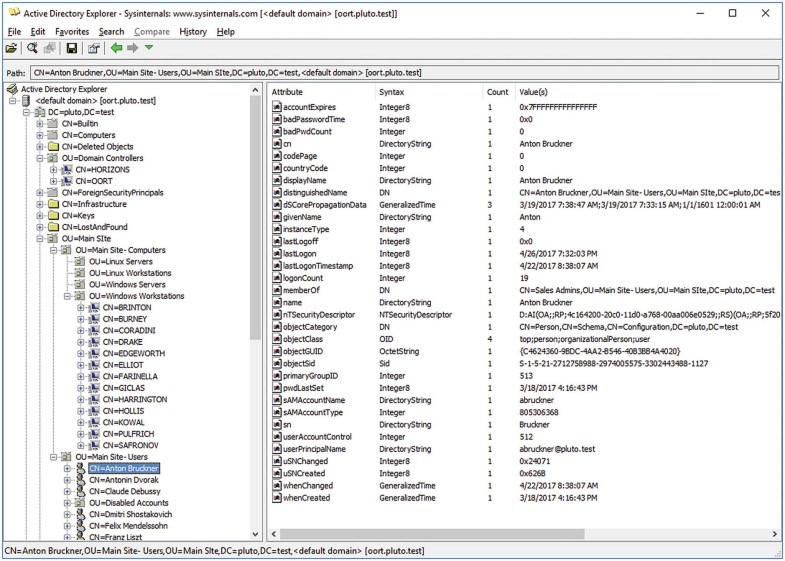Click the whenCreated attribute name
Image resolution: width=785 pixels, height=561 pixels.
coord(306,498)
